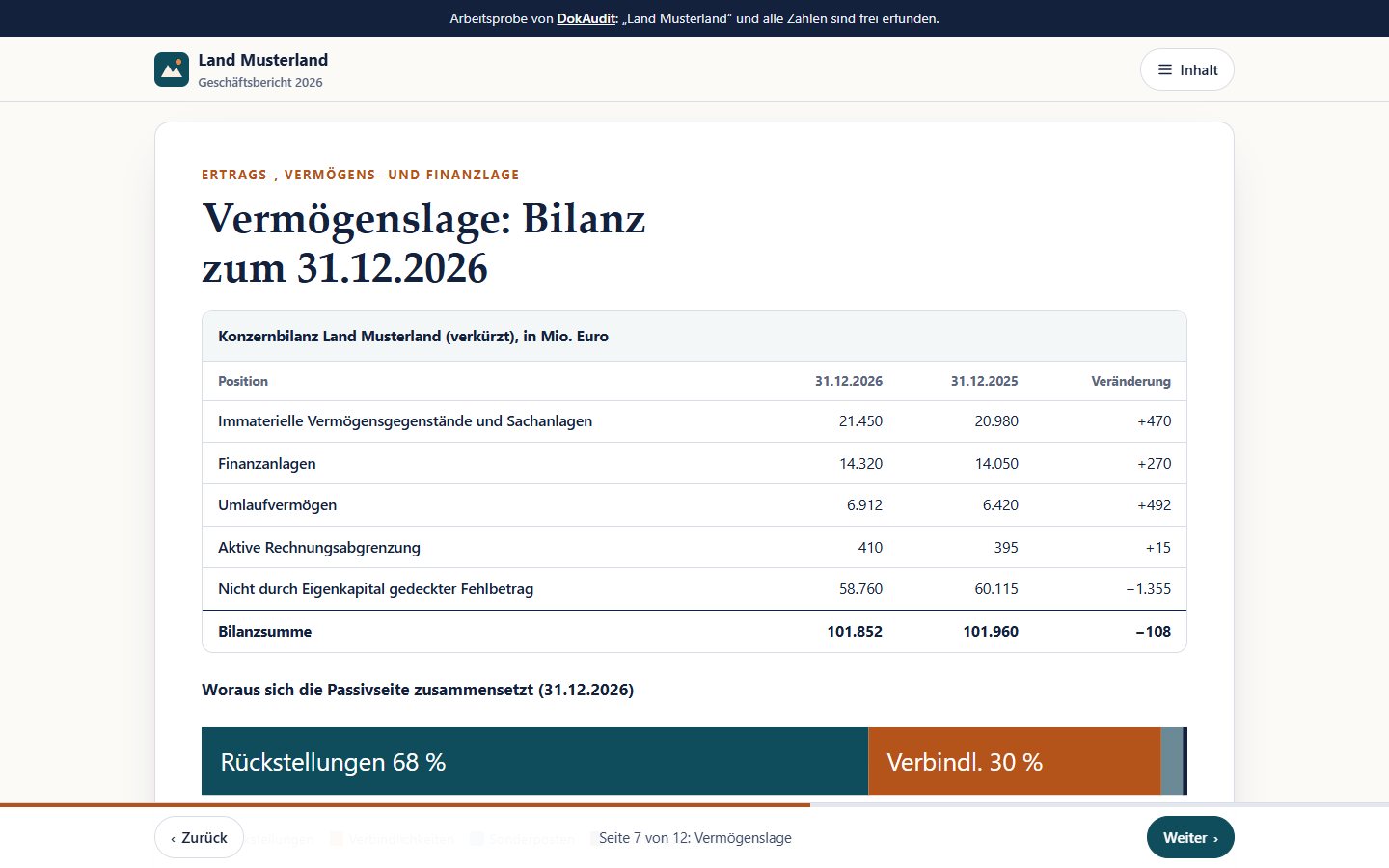Viewport: 1389px width, 868px height.
Task: Click the Ertrags-, Vermögens- und Finanzlage section label
Action: coord(361,175)
